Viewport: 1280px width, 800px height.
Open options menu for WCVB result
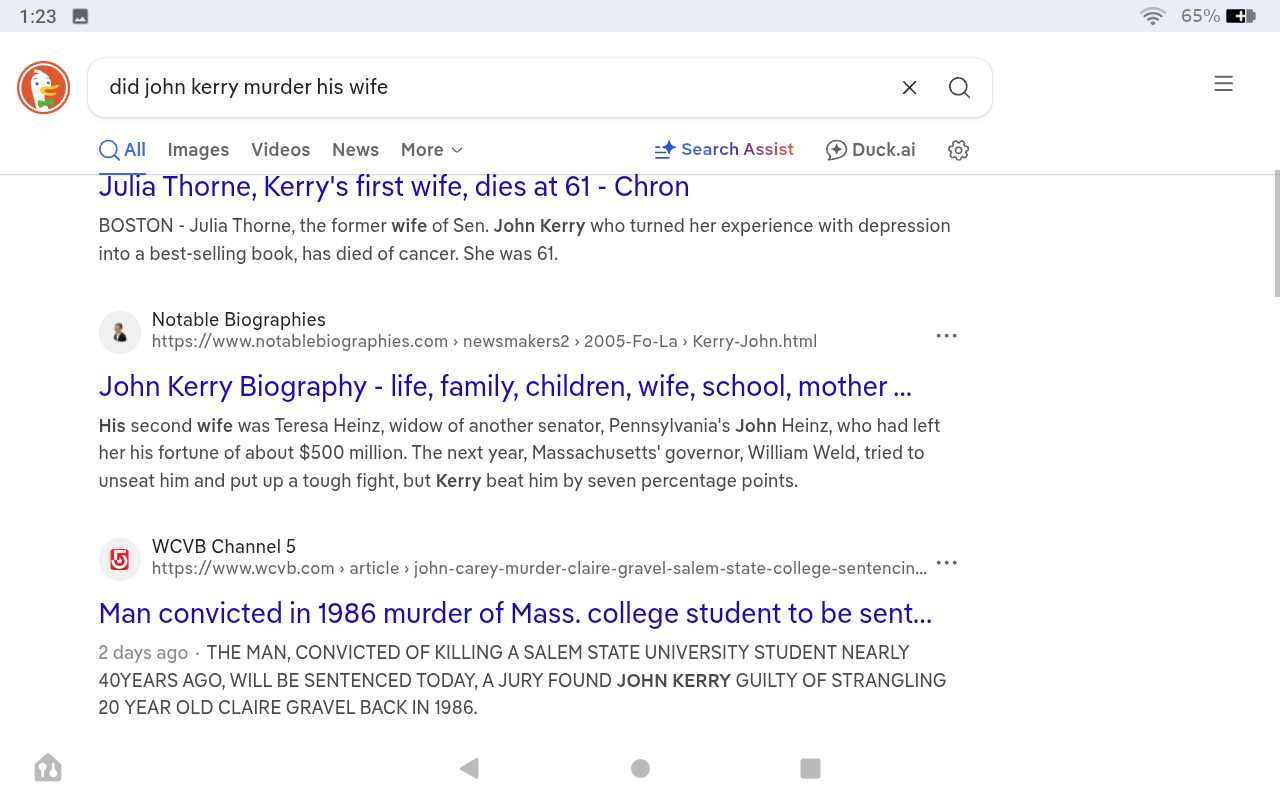click(946, 563)
